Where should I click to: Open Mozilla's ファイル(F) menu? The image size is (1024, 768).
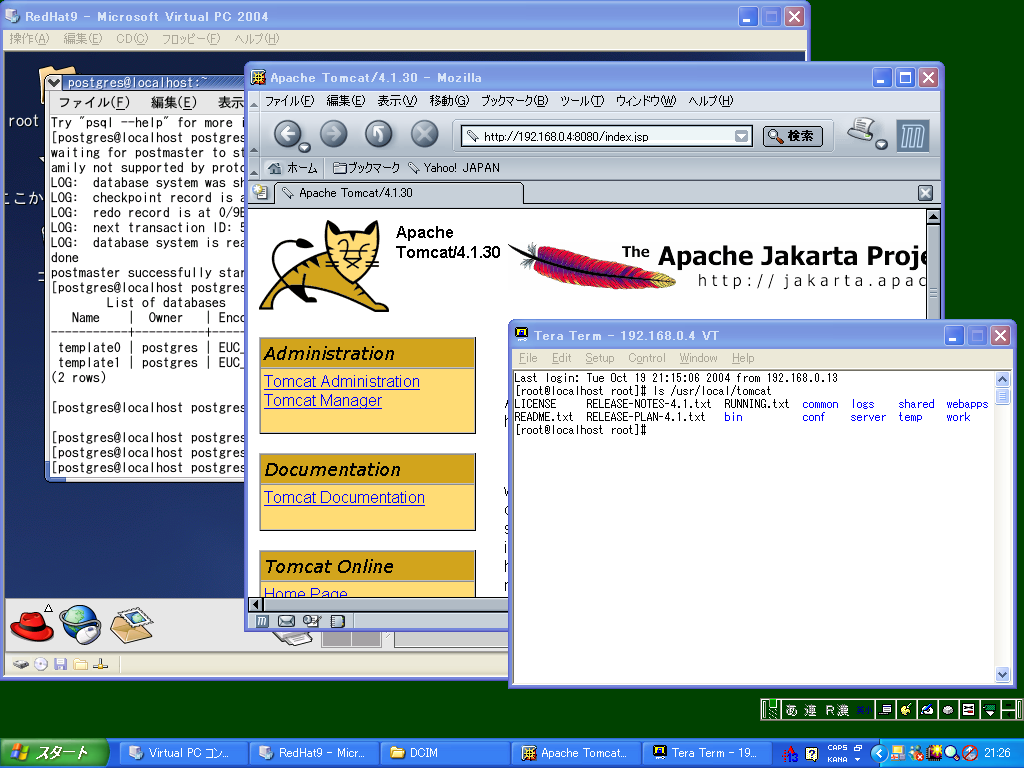click(289, 101)
